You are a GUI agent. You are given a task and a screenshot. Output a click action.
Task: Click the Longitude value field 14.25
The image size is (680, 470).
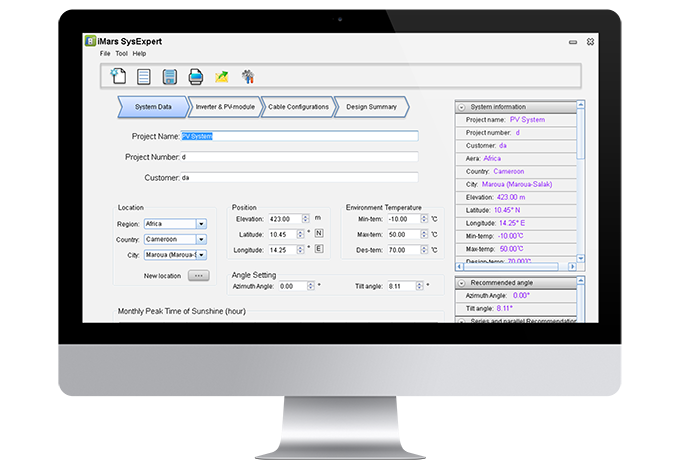[x=282, y=250]
